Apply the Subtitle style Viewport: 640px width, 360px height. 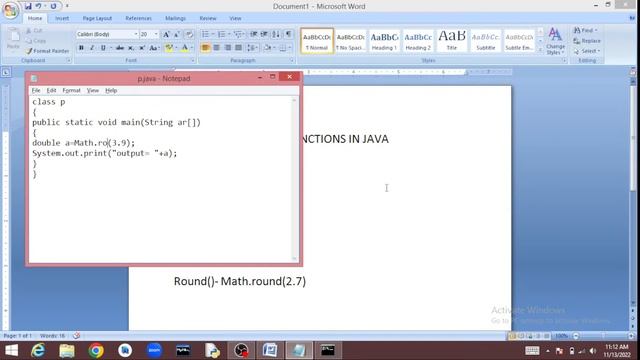tap(486, 40)
